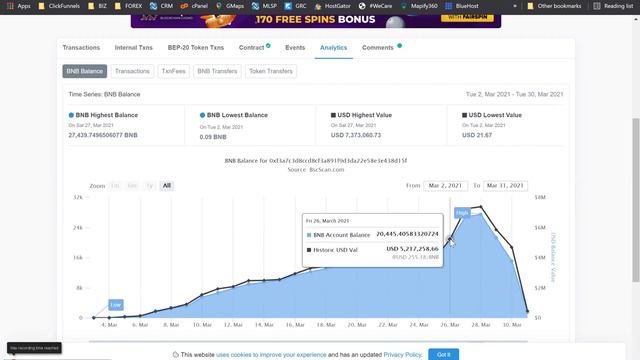
Task: Select the 28 Mar peak data point
Action: click(481, 207)
